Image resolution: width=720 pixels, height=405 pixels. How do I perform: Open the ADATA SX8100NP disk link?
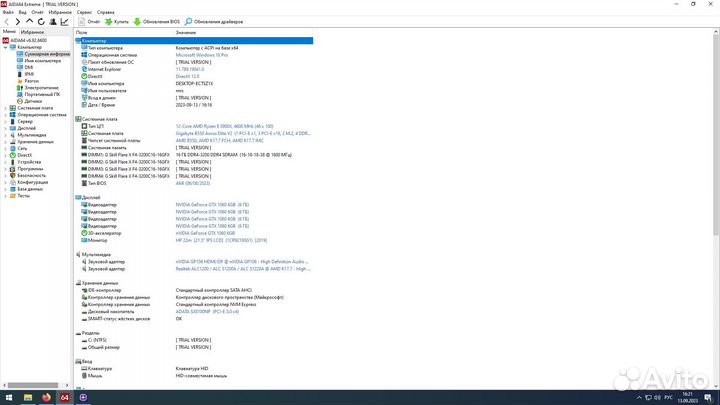coord(207,311)
